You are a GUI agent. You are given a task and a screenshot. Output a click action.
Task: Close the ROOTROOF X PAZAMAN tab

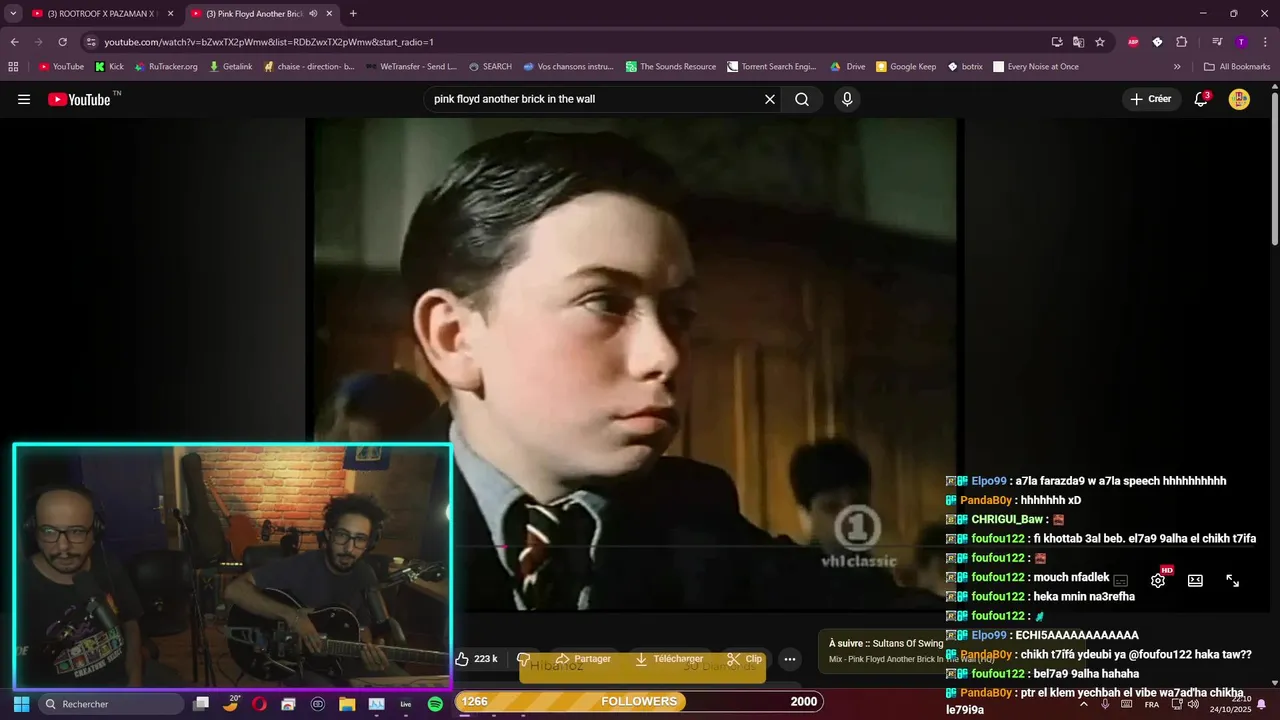[x=170, y=14]
